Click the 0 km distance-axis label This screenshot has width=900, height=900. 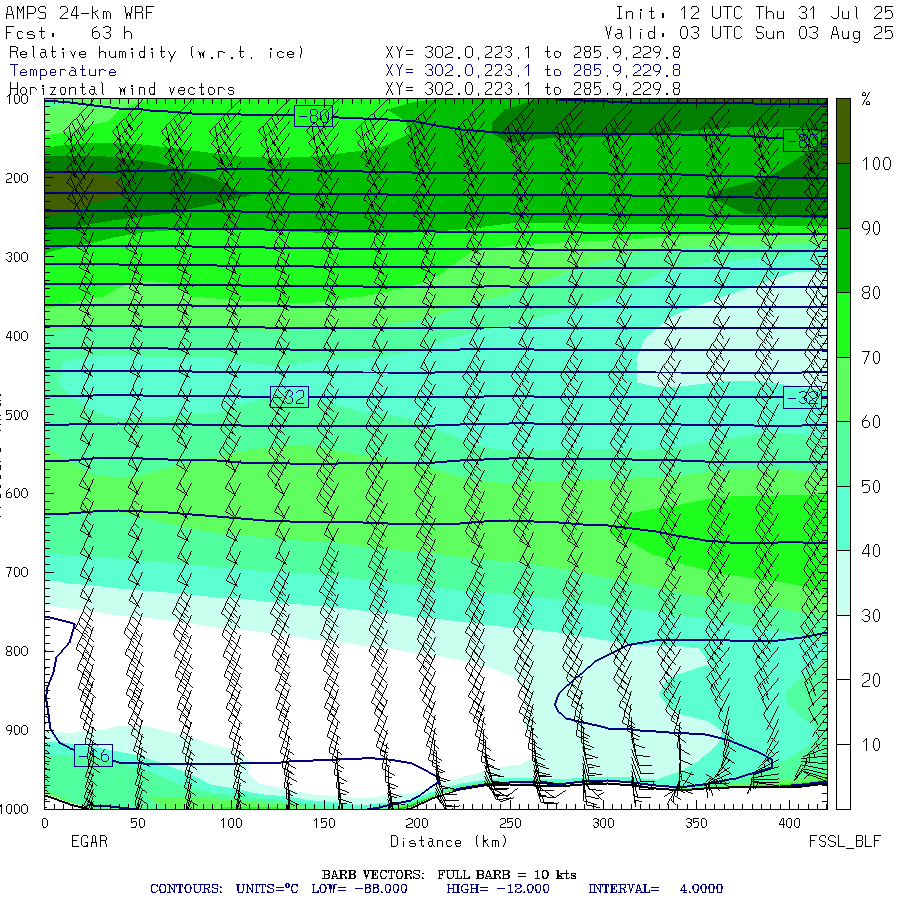click(45, 824)
